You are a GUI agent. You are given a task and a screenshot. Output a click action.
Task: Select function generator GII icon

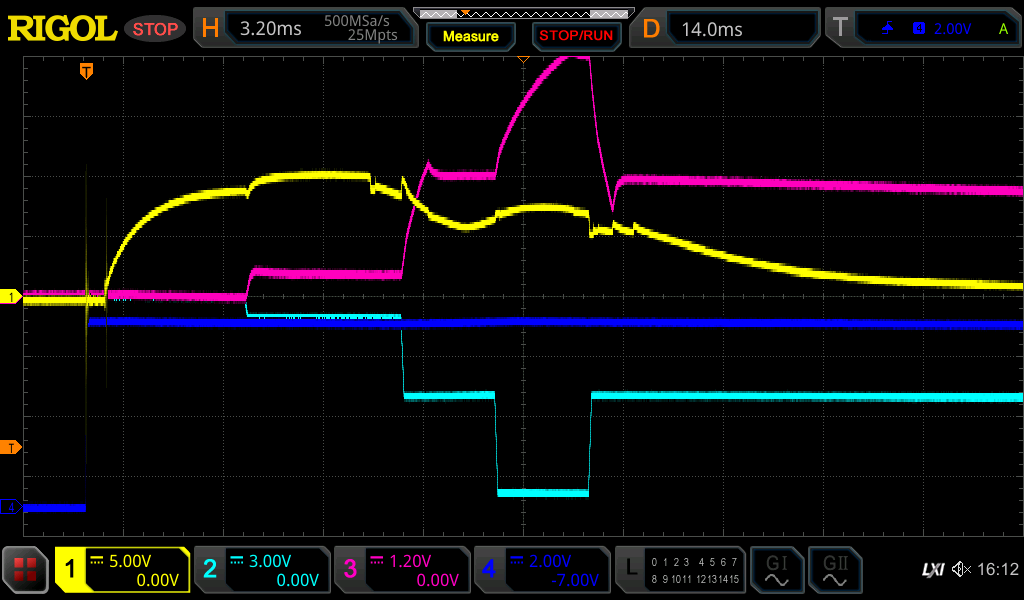tap(834, 570)
